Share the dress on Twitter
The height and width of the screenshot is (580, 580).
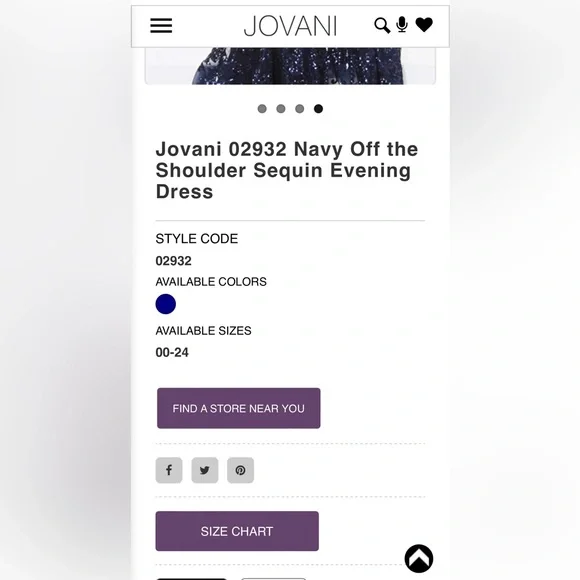pos(205,470)
